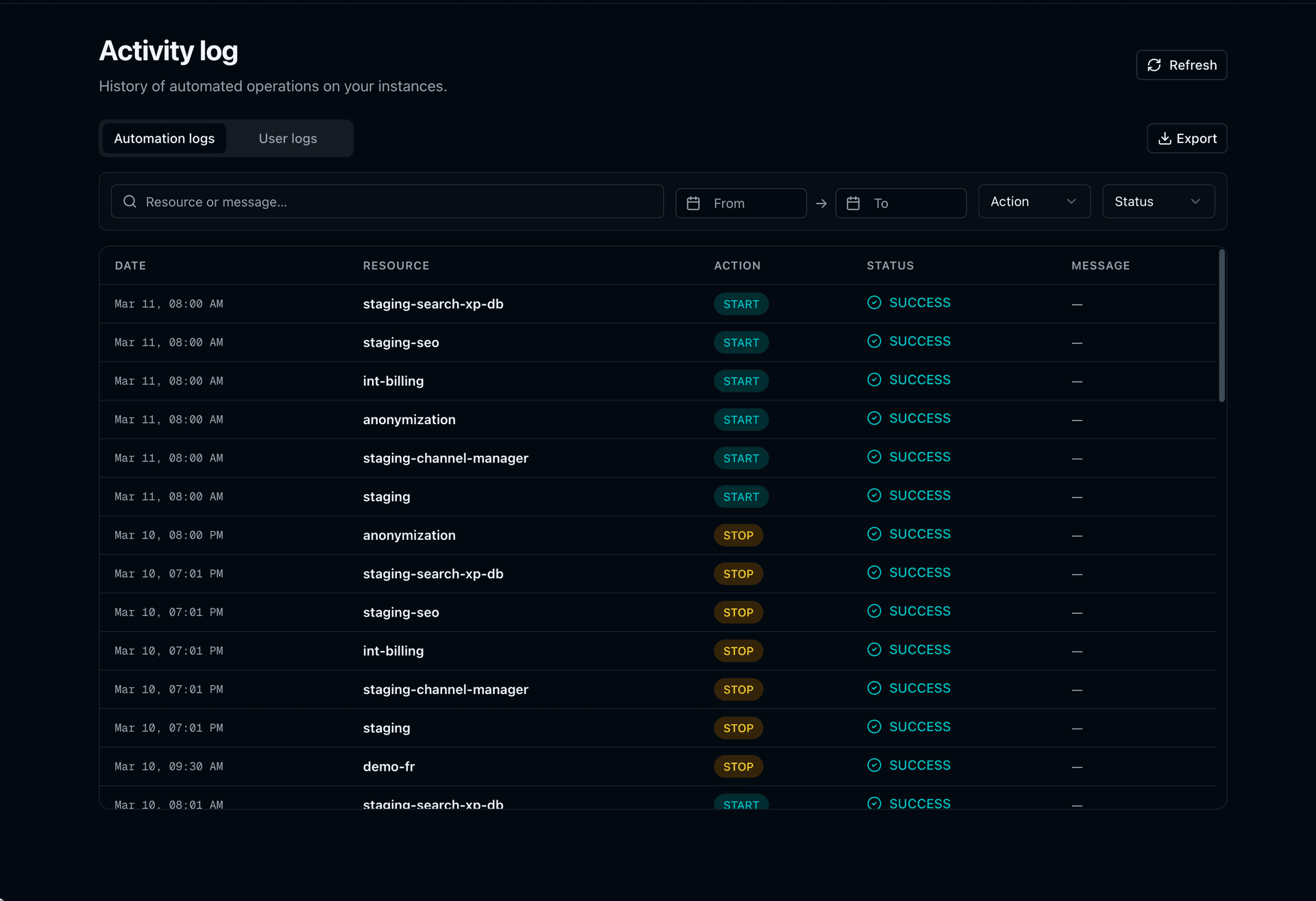Click the download icon on the Export button
Viewport: 1316px width, 901px height.
pyautogui.click(x=1165, y=138)
